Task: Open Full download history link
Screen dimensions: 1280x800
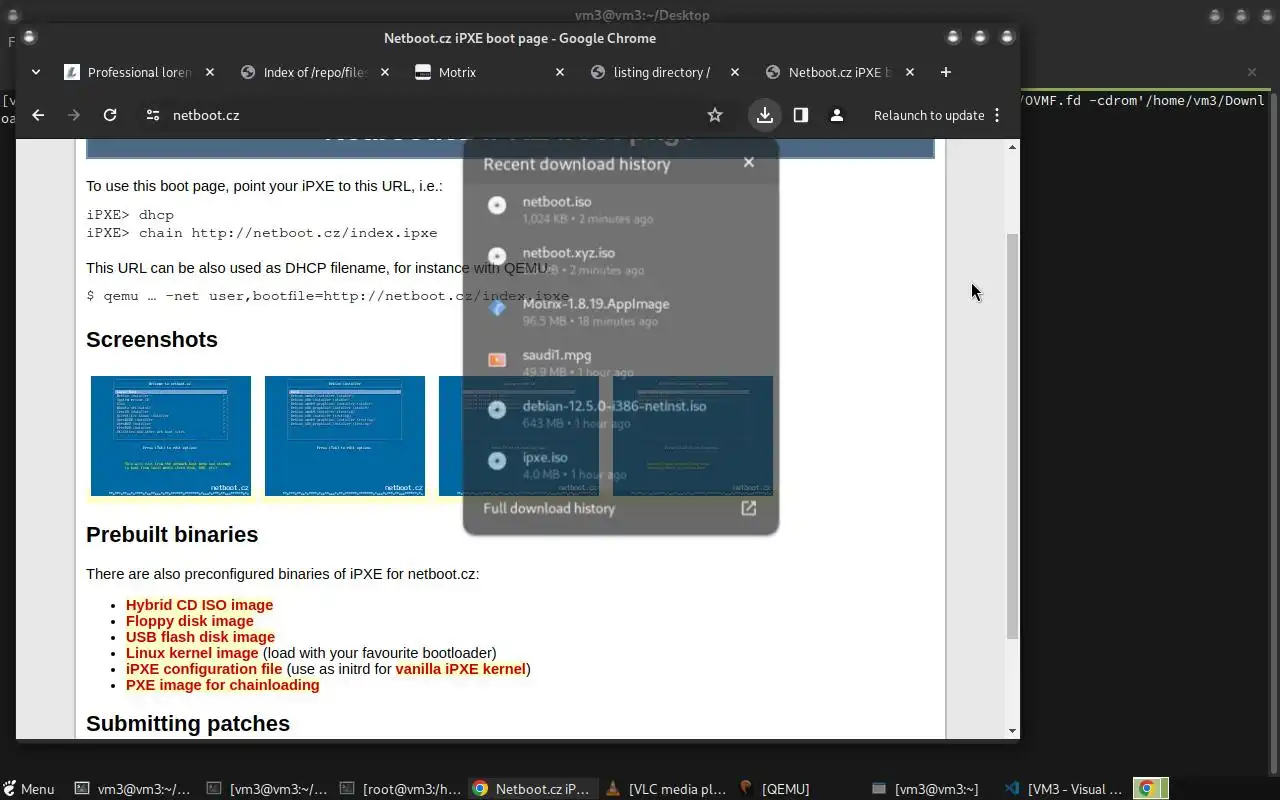Action: [x=549, y=508]
